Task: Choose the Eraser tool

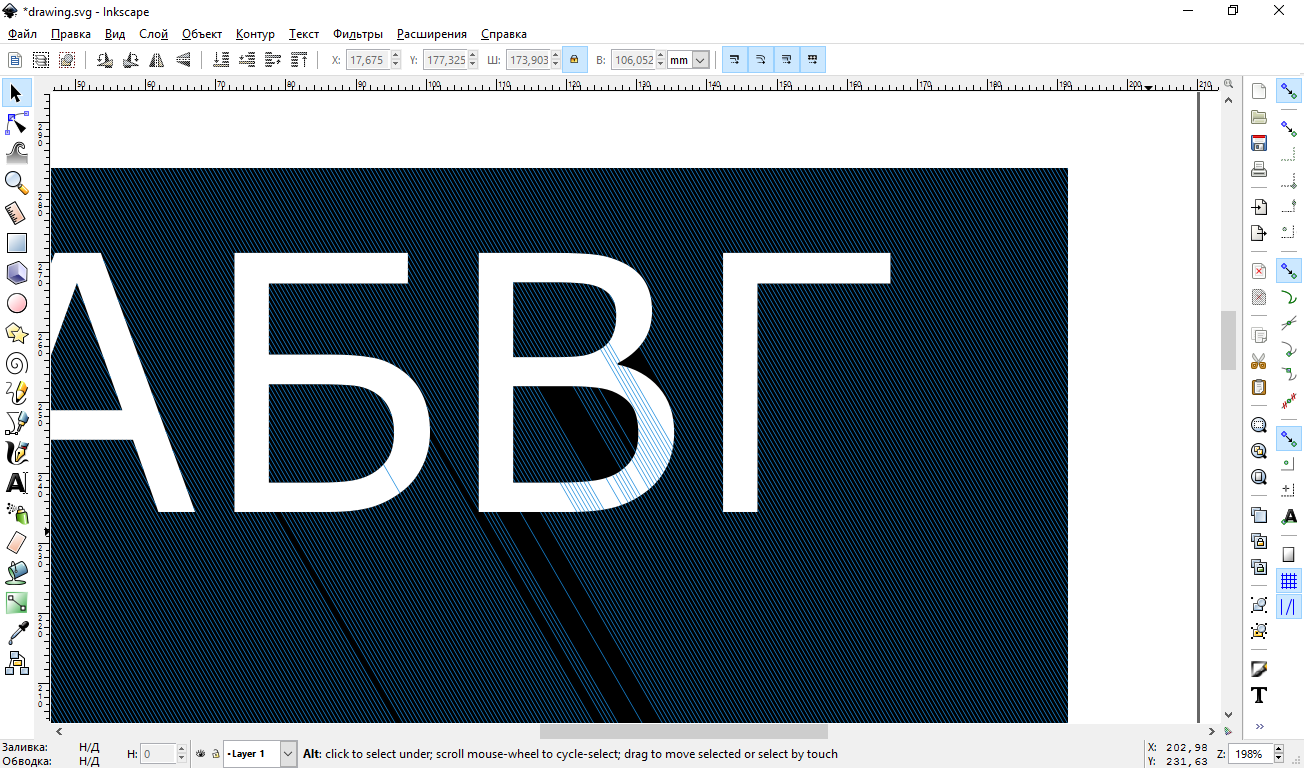Action: tap(16, 543)
